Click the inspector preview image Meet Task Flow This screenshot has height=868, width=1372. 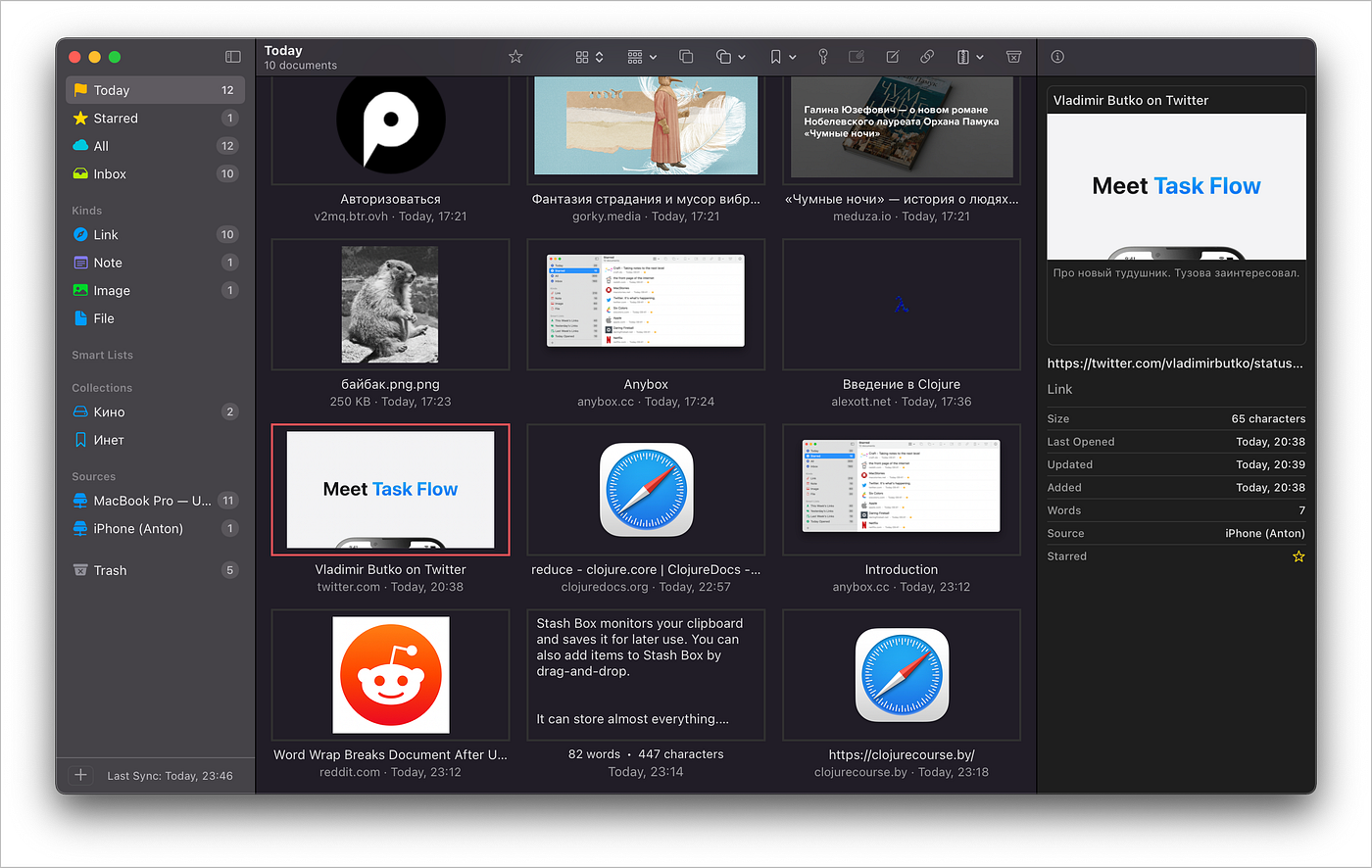1176,186
